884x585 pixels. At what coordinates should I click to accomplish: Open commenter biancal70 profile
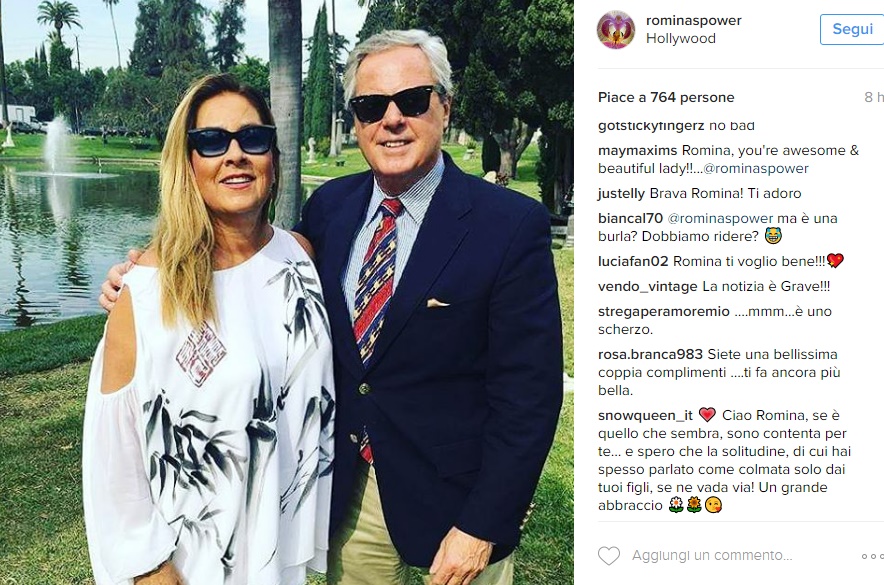click(x=630, y=218)
